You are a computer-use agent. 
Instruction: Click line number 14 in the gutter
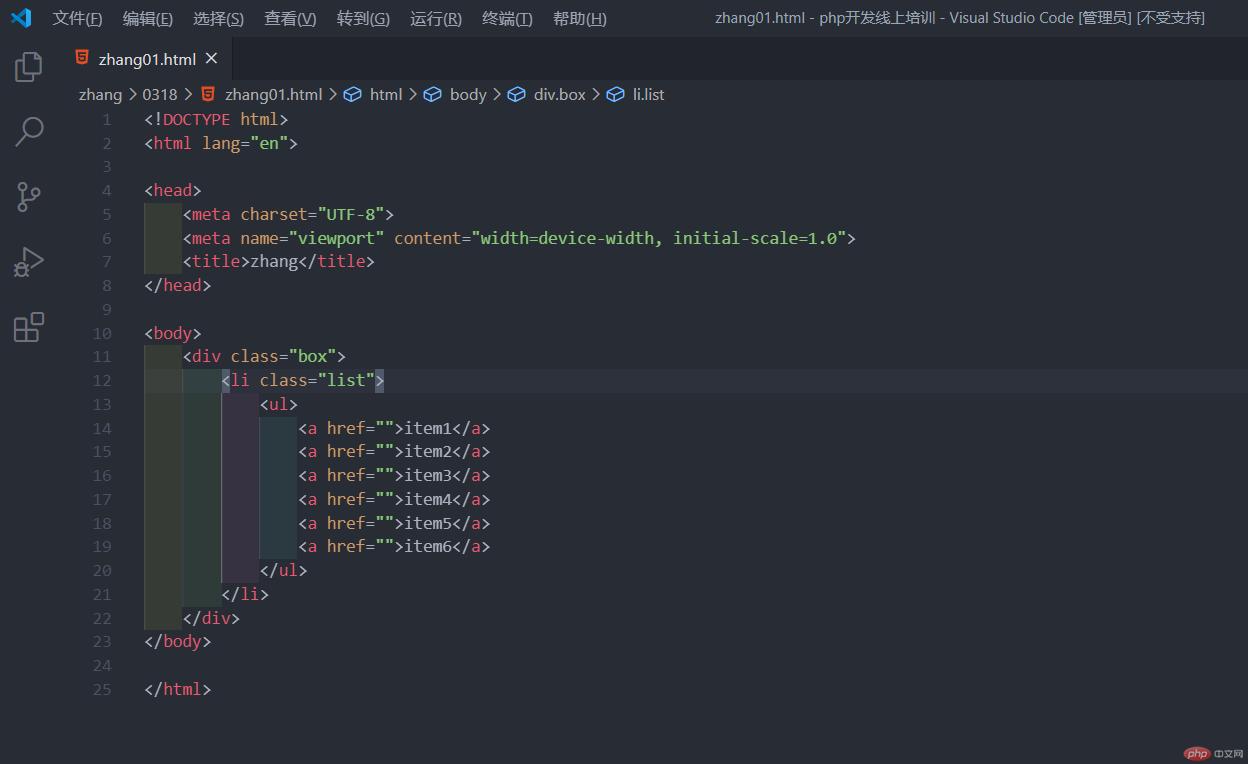click(102, 428)
